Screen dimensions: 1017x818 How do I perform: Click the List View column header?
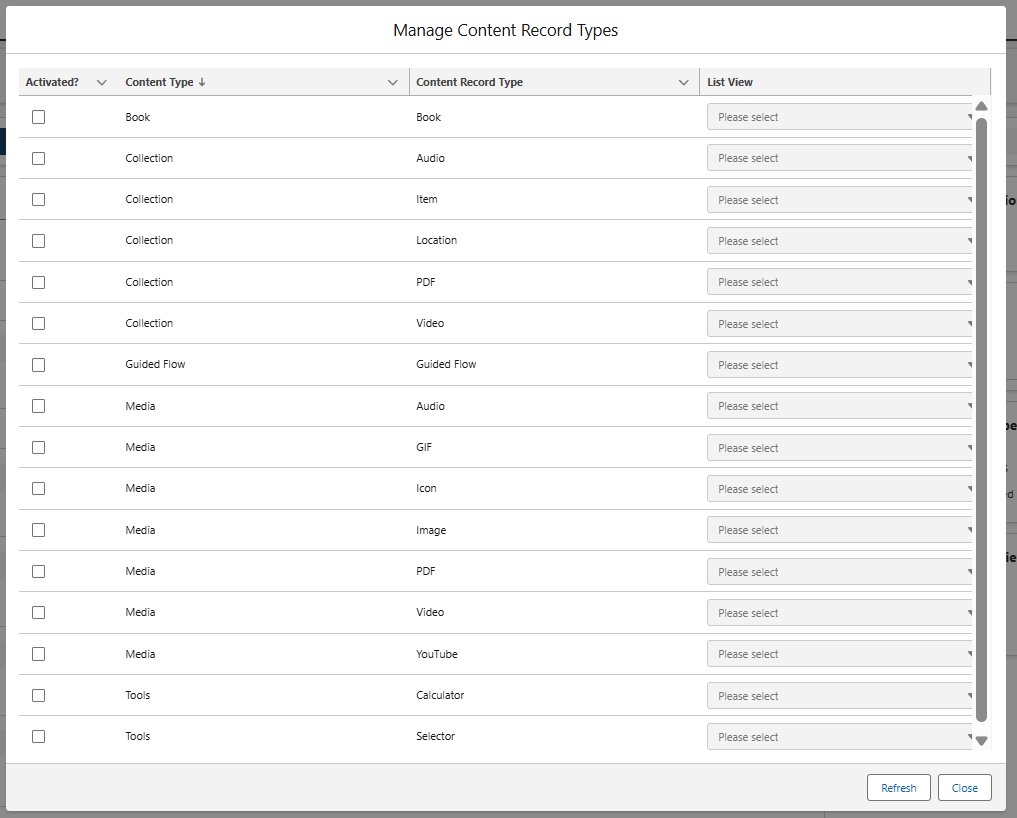point(730,82)
